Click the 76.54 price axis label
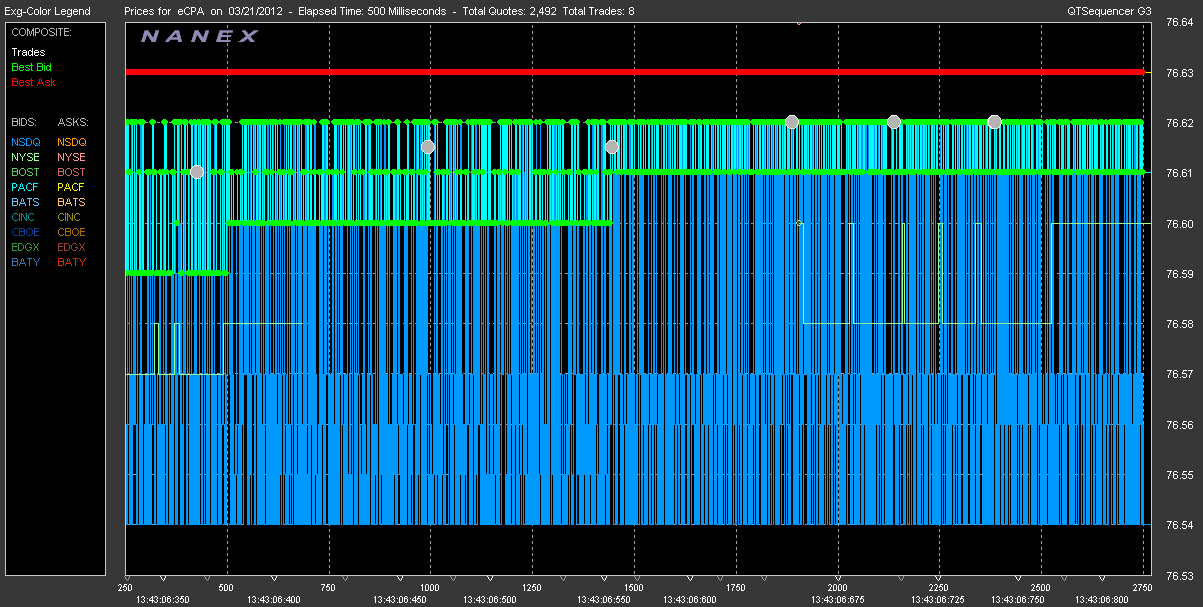 [1180, 525]
